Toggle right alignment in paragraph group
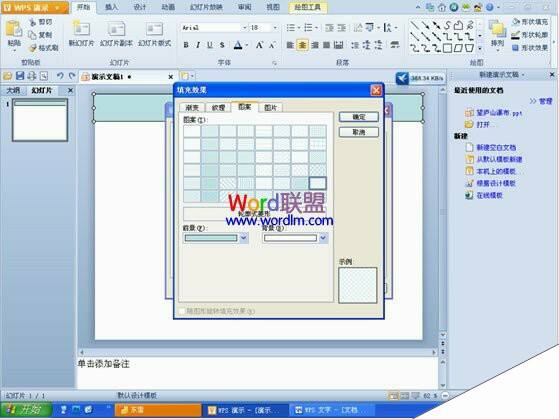 (315, 45)
